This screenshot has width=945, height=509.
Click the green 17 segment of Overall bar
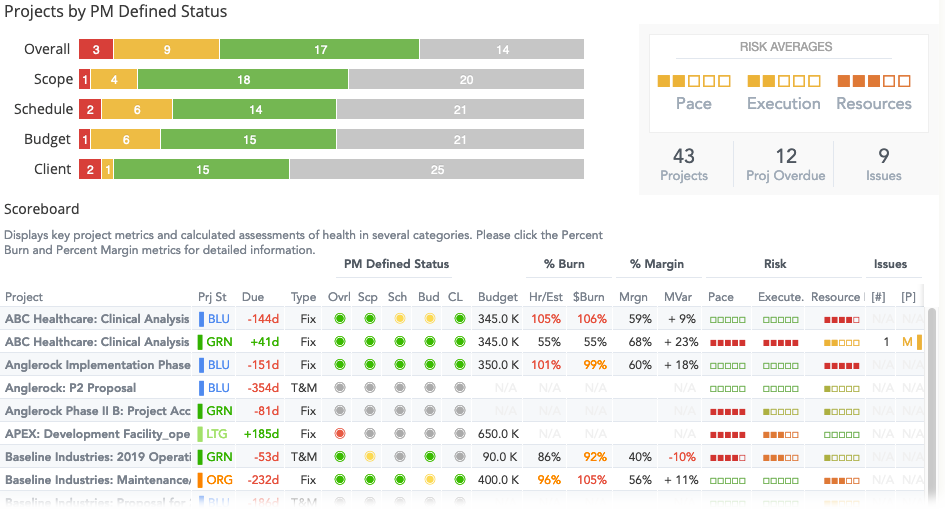[319, 49]
